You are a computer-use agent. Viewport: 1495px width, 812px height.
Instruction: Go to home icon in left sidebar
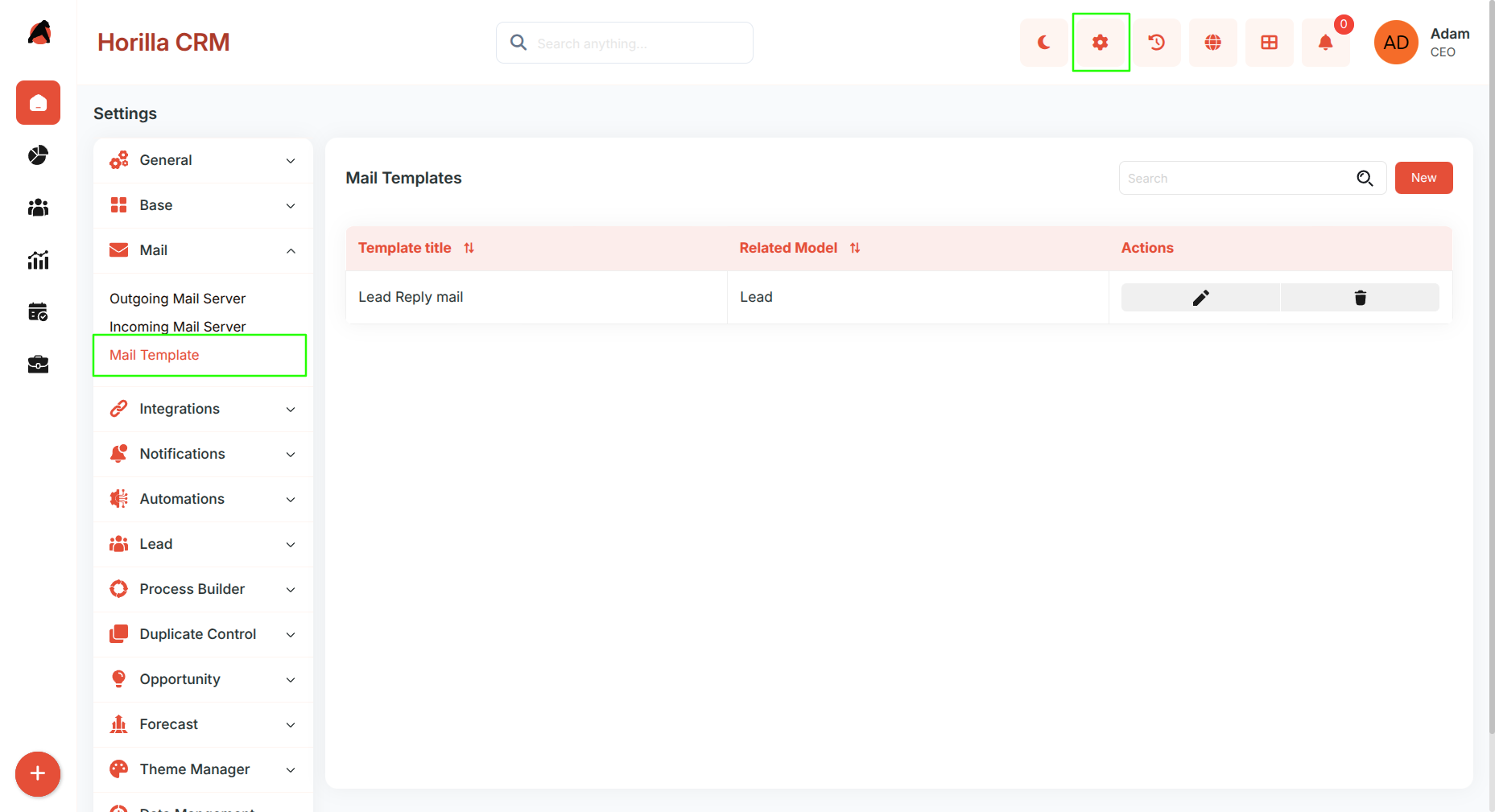click(38, 102)
